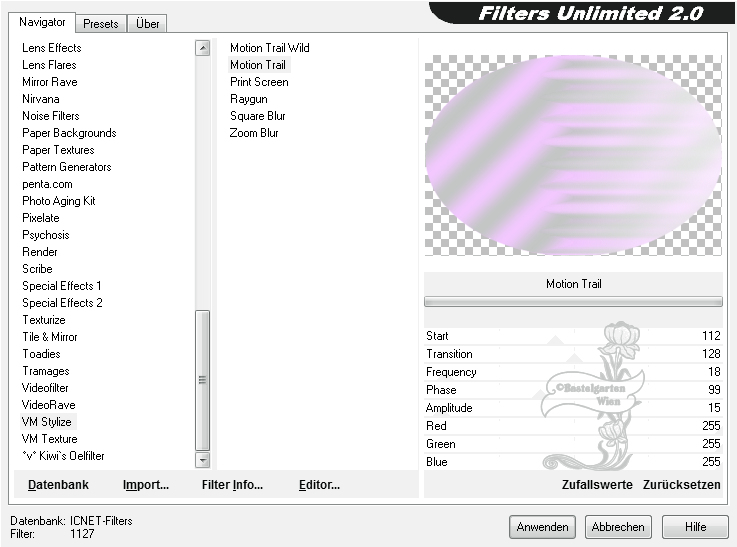The image size is (737, 547).
Task: Choose the Raygun filter
Action: 249,99
